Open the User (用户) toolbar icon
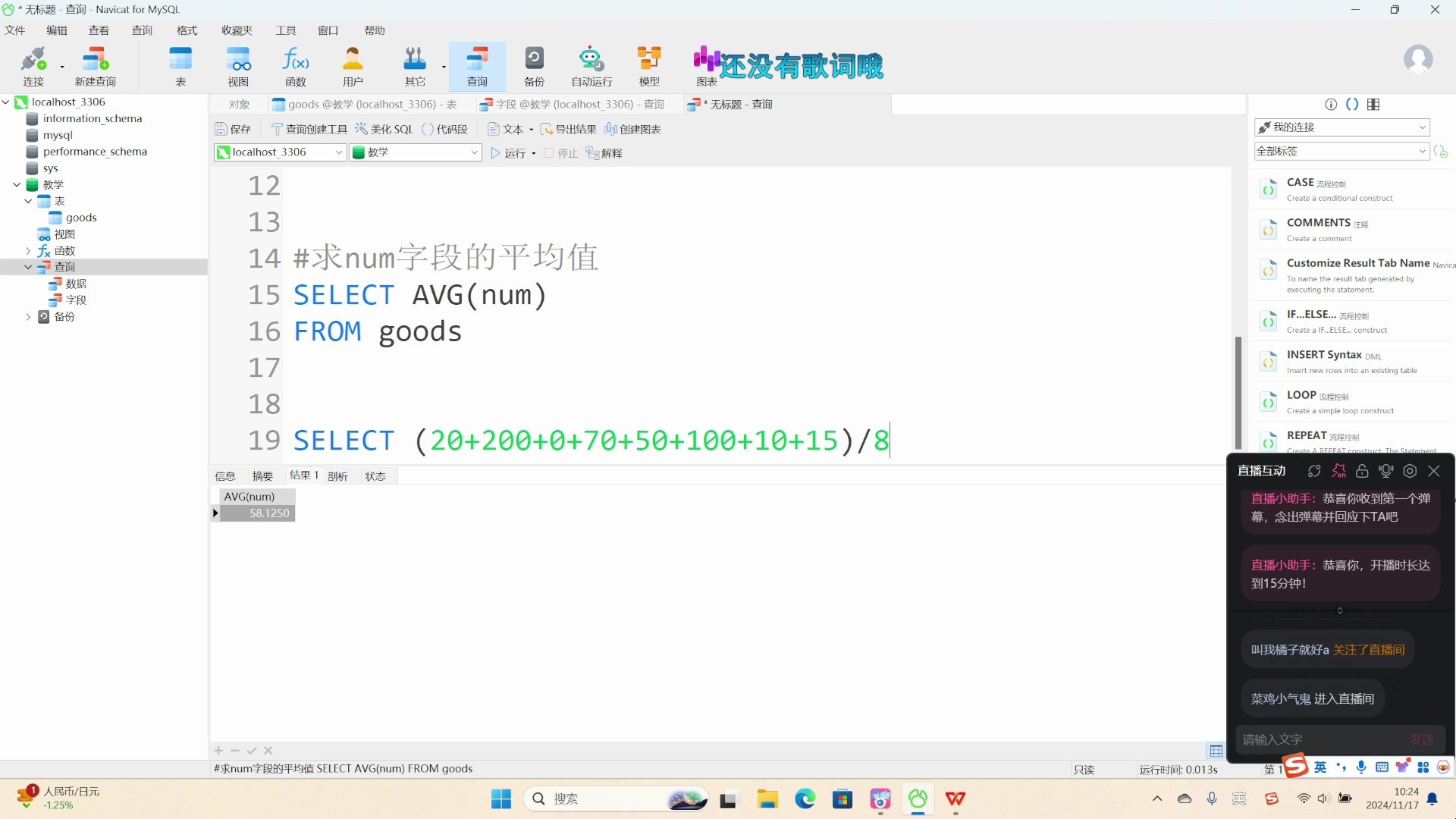1456x819 pixels. [353, 65]
